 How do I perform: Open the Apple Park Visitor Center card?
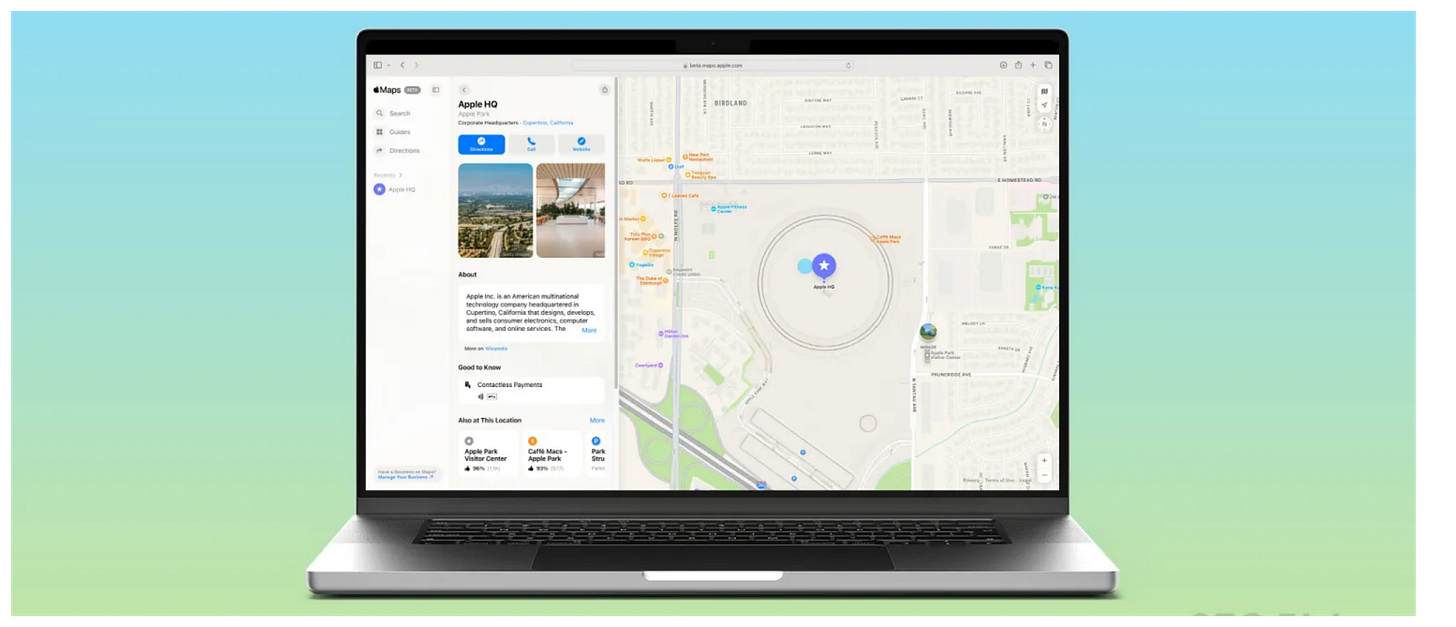click(488, 454)
